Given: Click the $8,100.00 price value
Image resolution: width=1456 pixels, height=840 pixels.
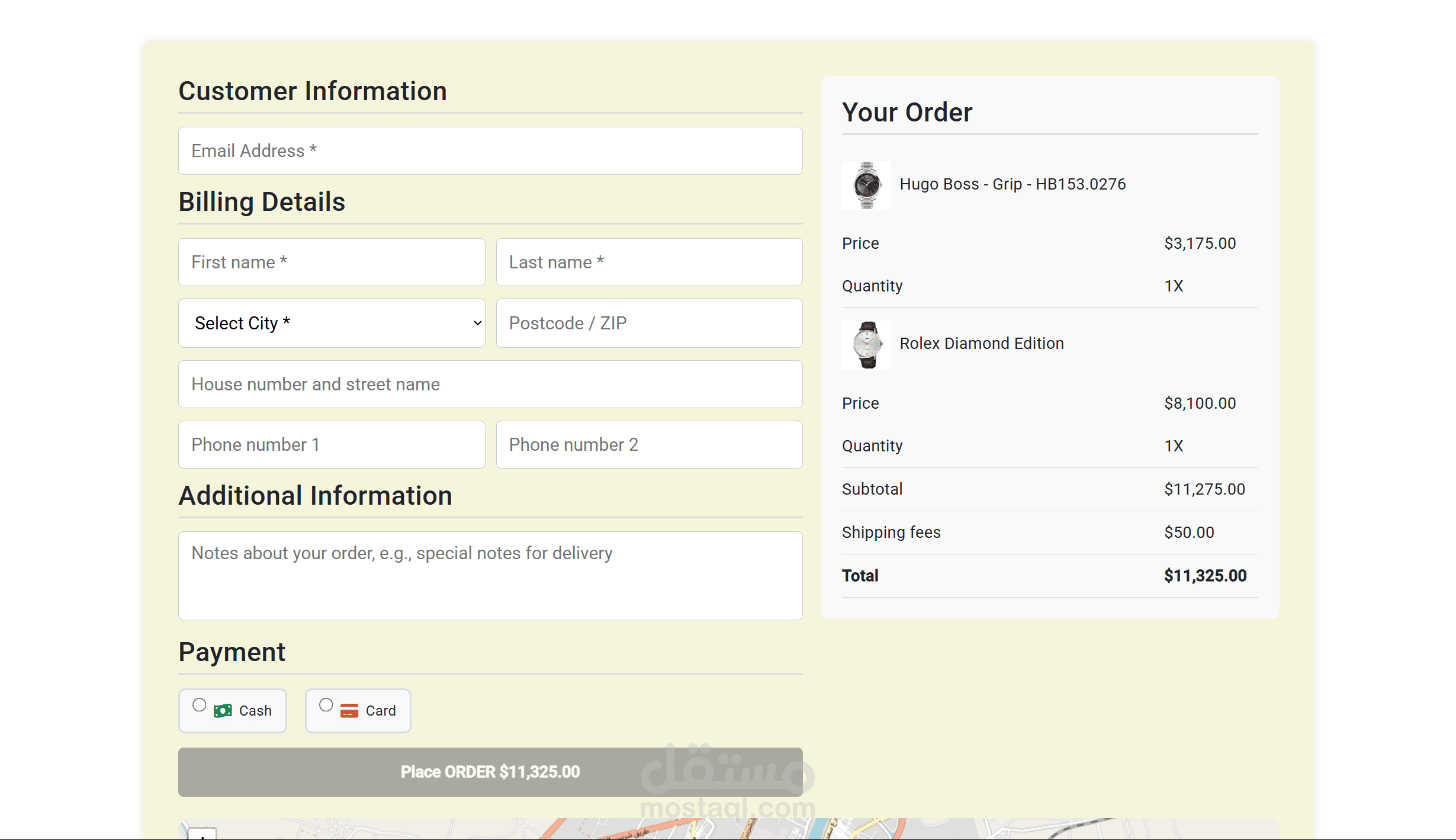Looking at the screenshot, I should click(1200, 403).
